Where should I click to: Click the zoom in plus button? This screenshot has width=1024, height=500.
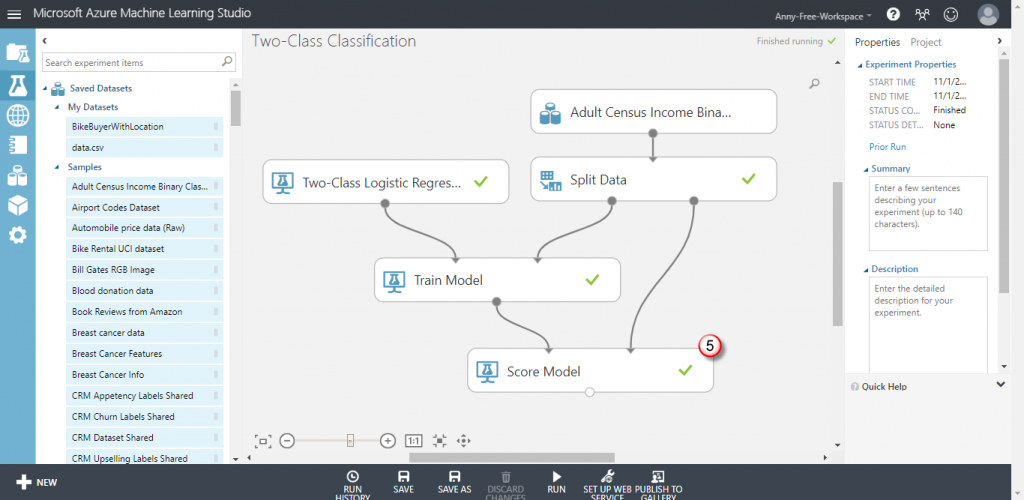click(388, 441)
